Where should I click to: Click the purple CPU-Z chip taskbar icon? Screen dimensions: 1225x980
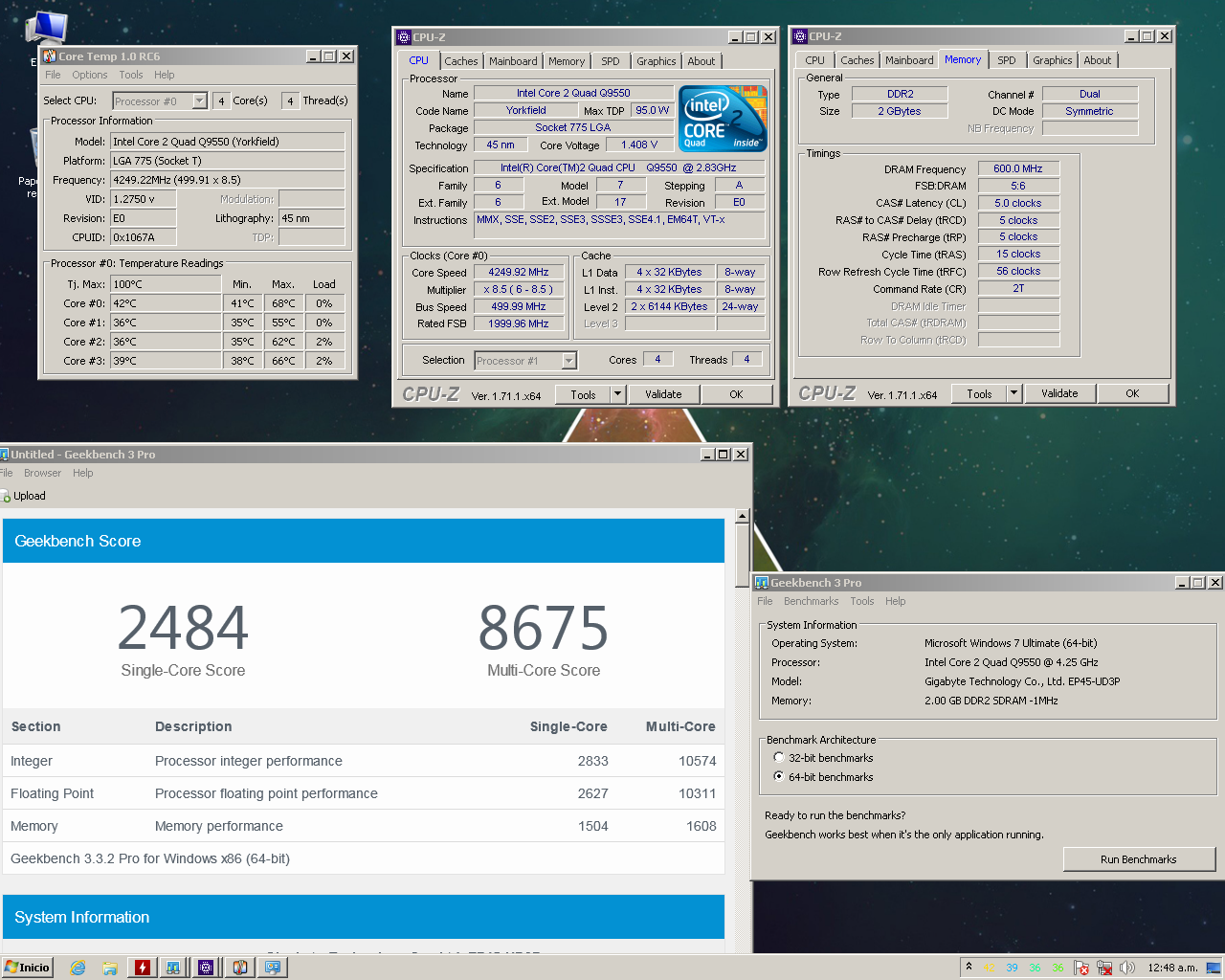point(206,968)
